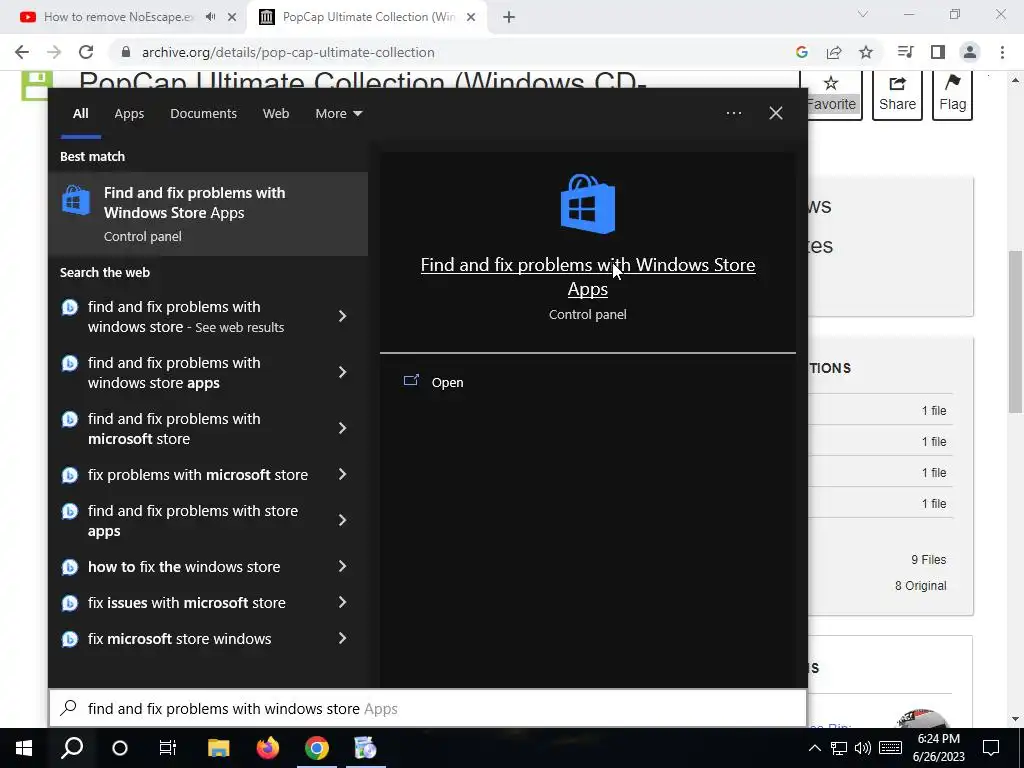This screenshot has width=1024, height=768.
Task: Toggle Chrome side panel
Action: (938, 52)
